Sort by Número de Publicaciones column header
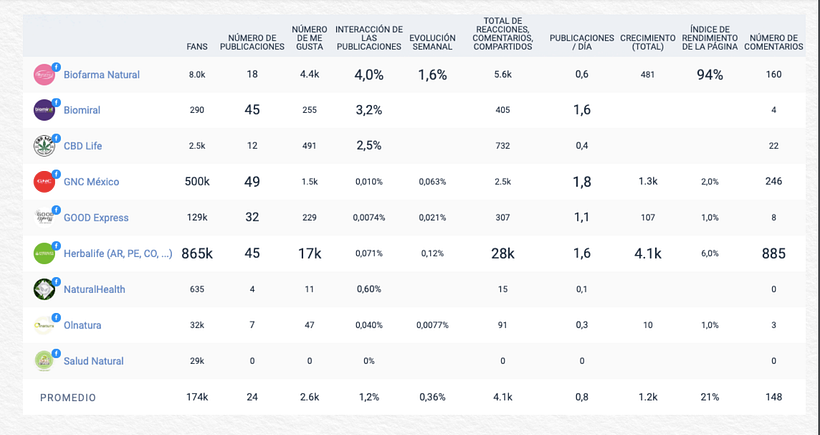The width and height of the screenshot is (820, 435). click(252, 42)
